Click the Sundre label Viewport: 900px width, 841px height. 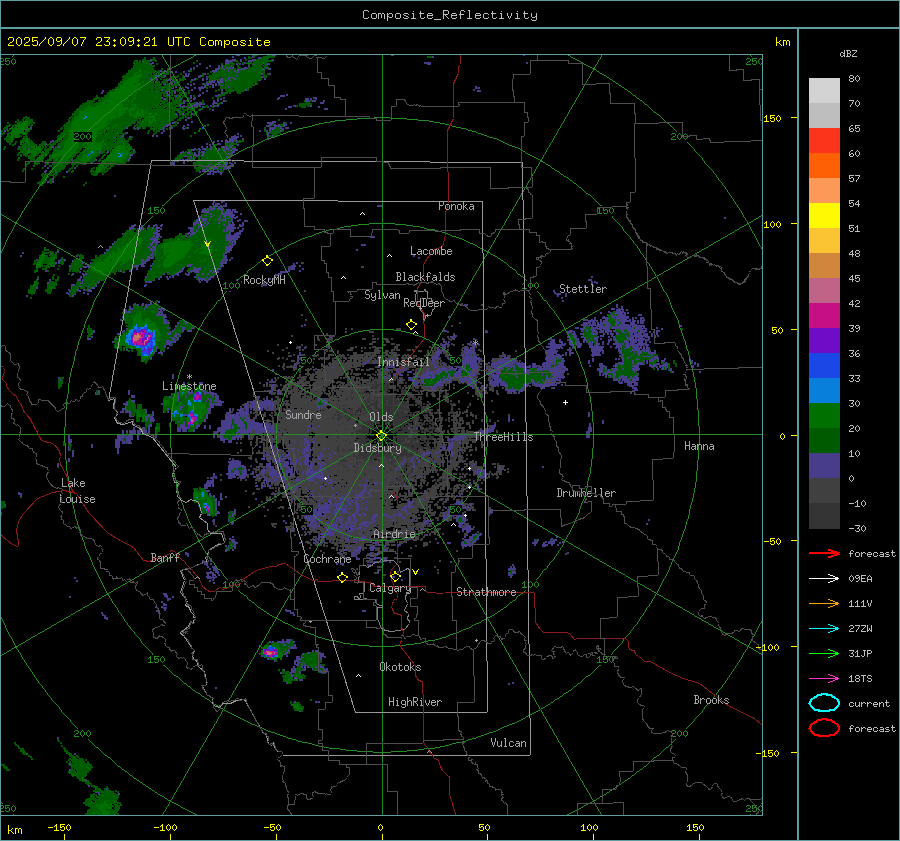[303, 415]
